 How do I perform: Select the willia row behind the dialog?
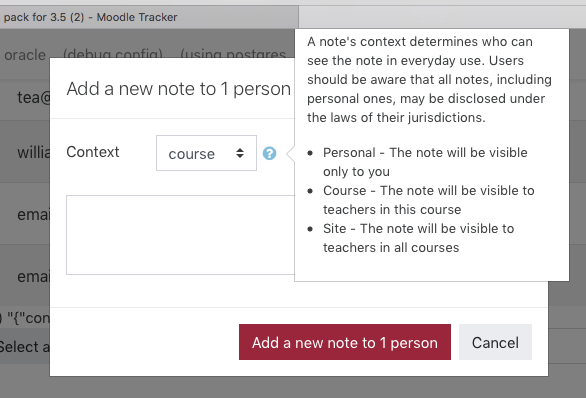pyautogui.click(x=34, y=152)
